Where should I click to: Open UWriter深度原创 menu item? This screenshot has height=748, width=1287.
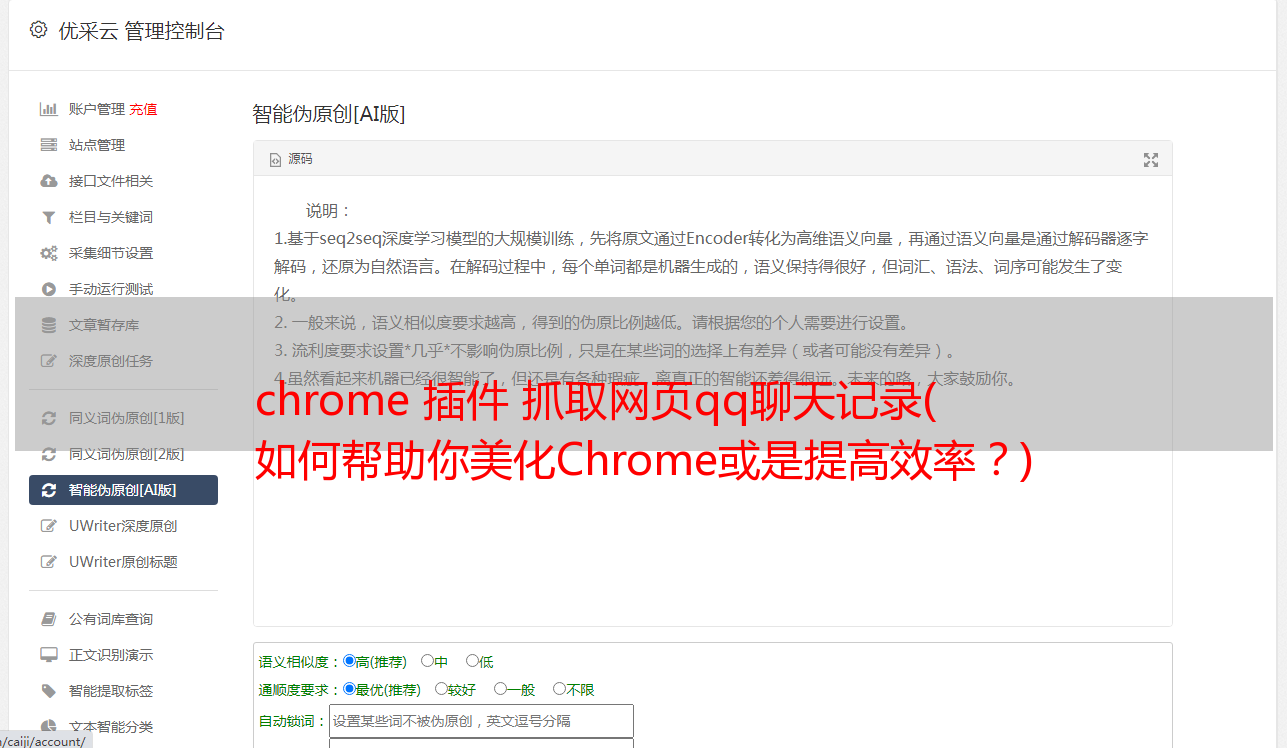click(x=123, y=526)
